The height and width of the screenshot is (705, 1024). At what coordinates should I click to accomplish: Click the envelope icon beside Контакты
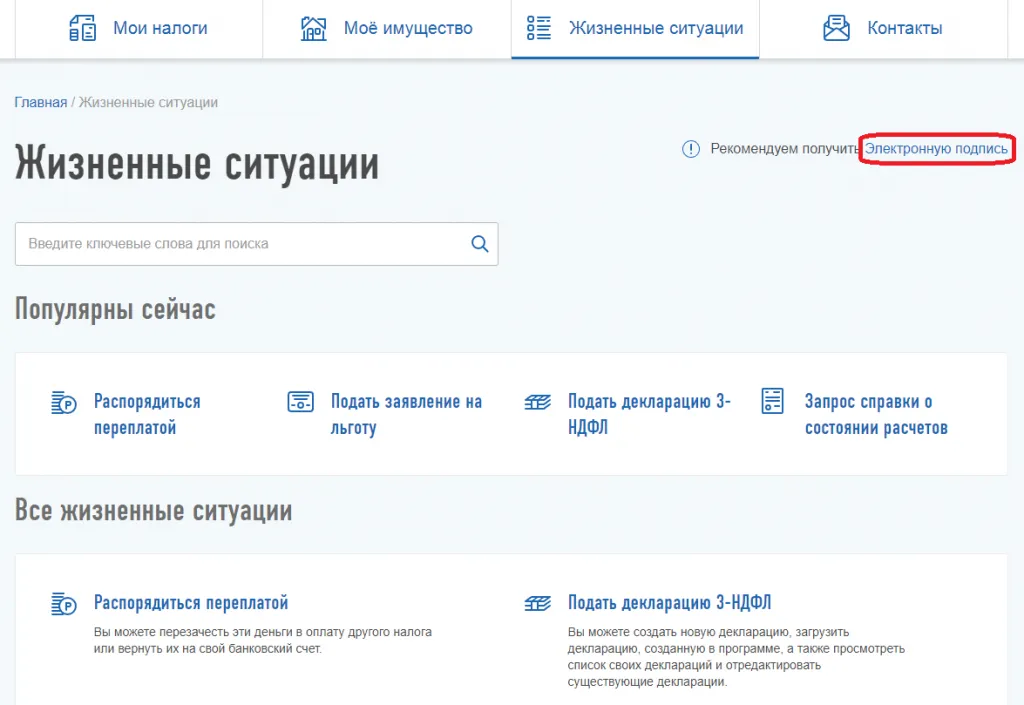836,28
